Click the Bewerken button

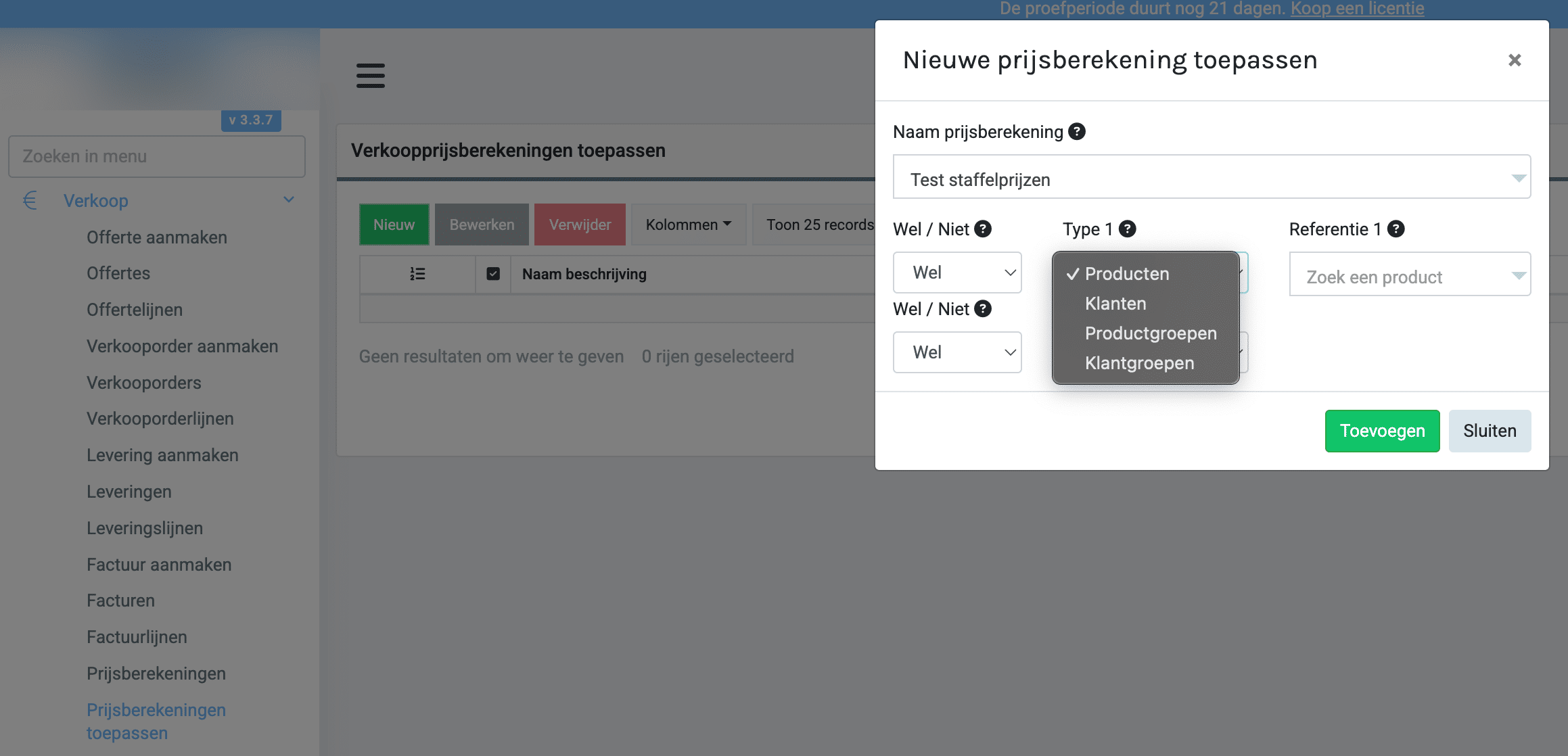tap(482, 225)
